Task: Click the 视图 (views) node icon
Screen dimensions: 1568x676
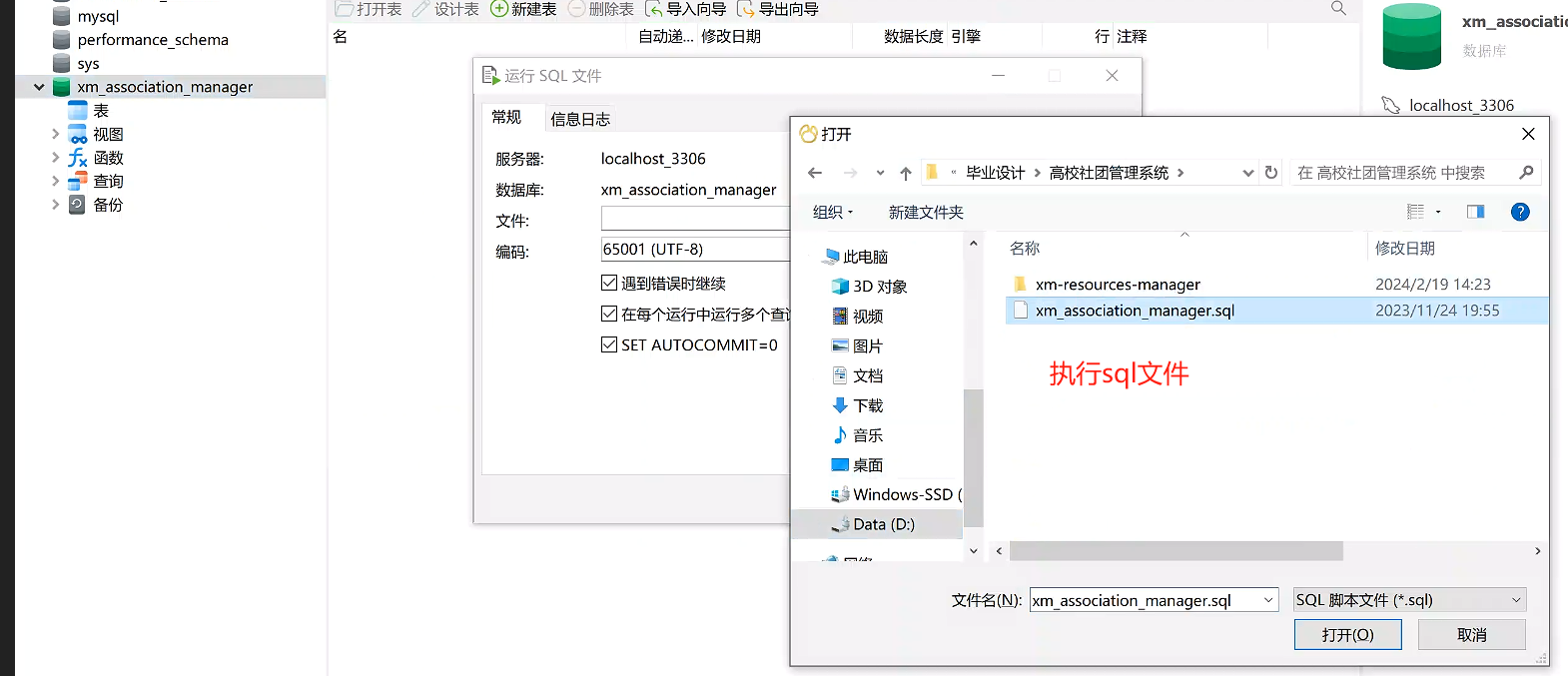Action: pos(78,134)
